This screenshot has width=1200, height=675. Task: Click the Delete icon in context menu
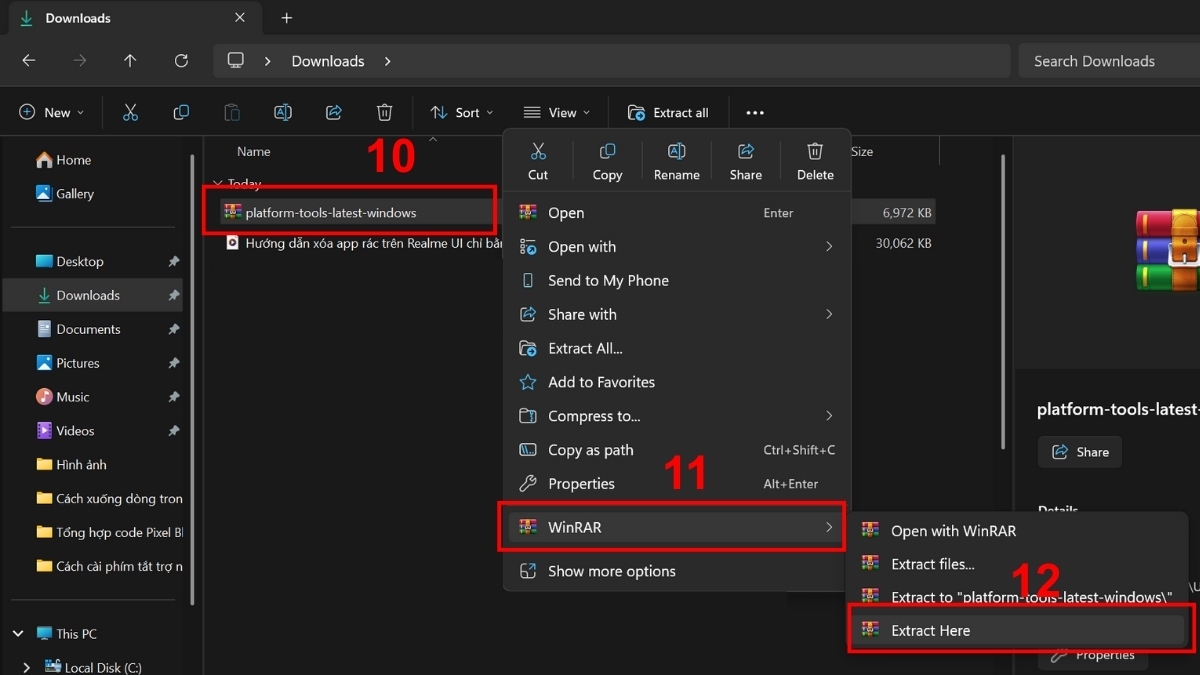pos(815,153)
